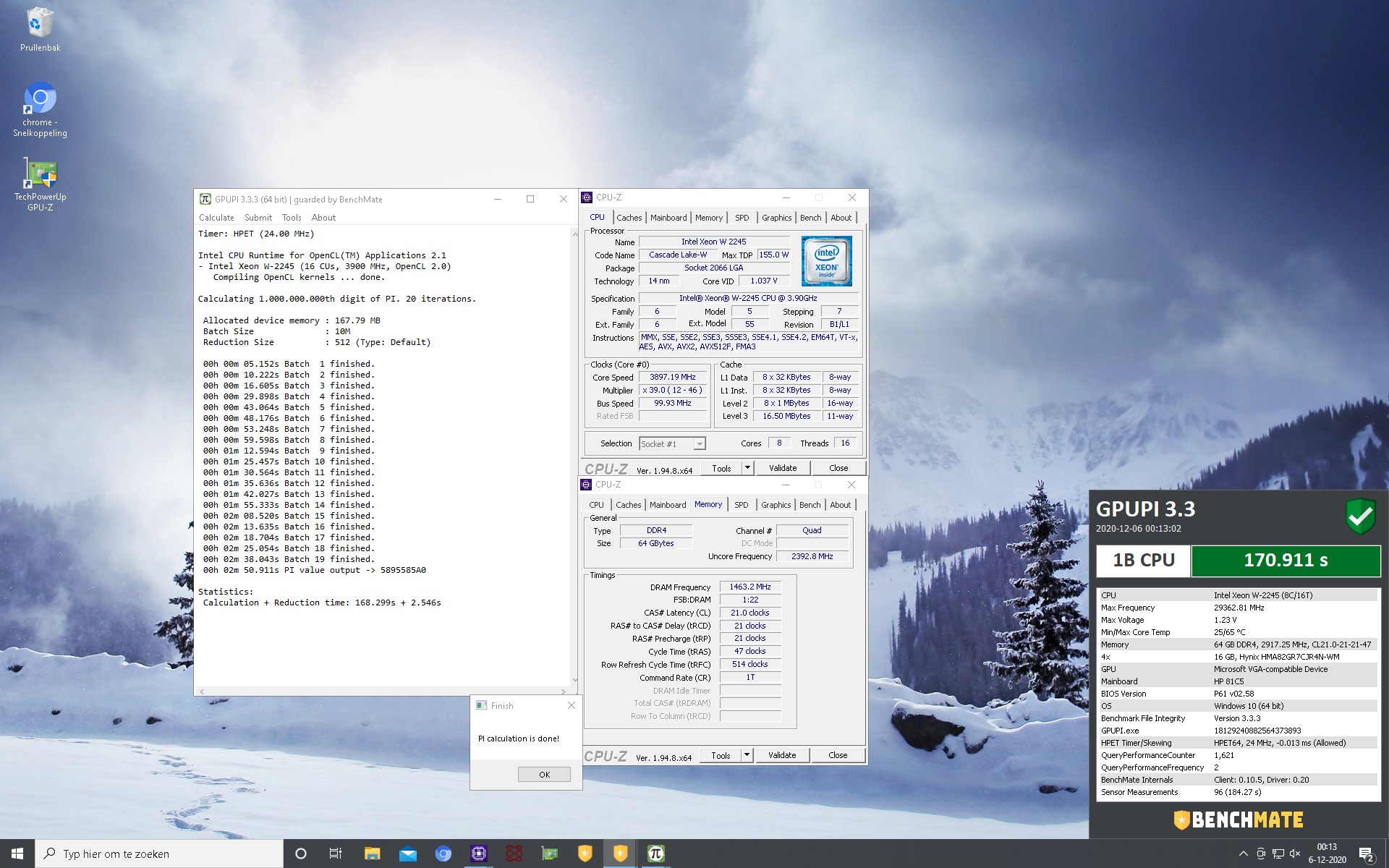Click the Finish dialog title icon
Viewport: 1389px width, 868px height.
(x=482, y=705)
